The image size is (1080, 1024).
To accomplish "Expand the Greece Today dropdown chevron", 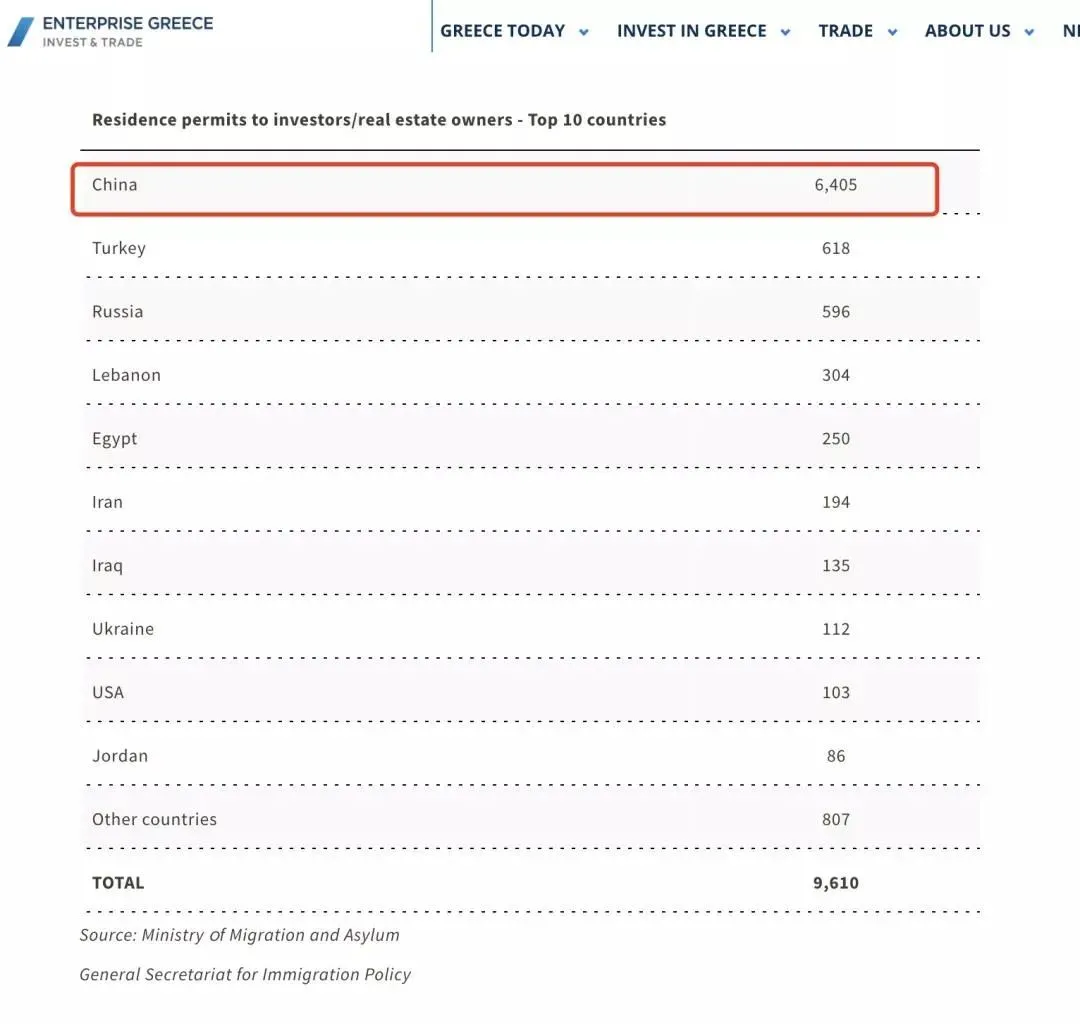I will click(584, 32).
